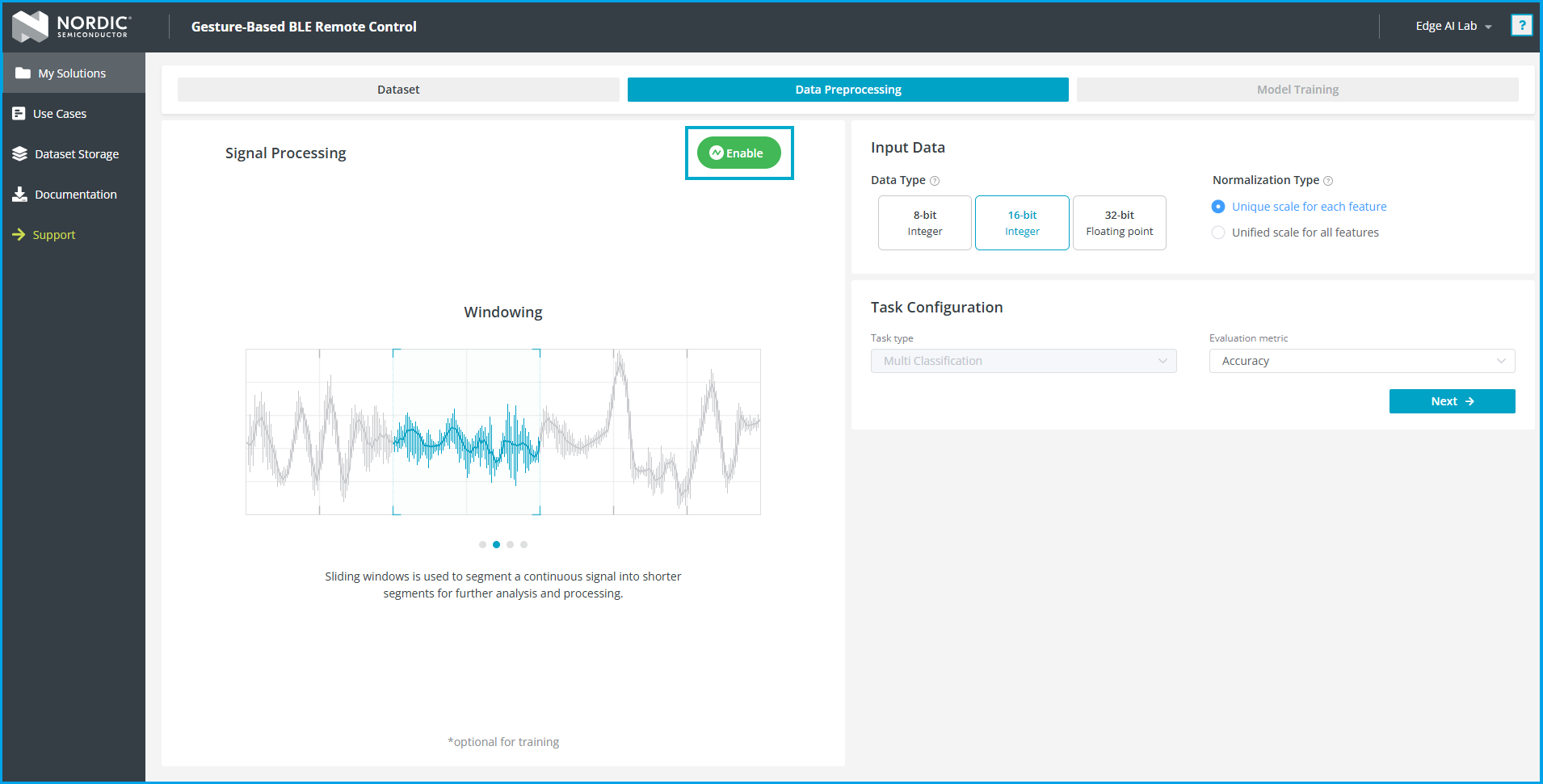The image size is (1543, 784).
Task: Click the Windowing heading text
Action: tap(503, 312)
